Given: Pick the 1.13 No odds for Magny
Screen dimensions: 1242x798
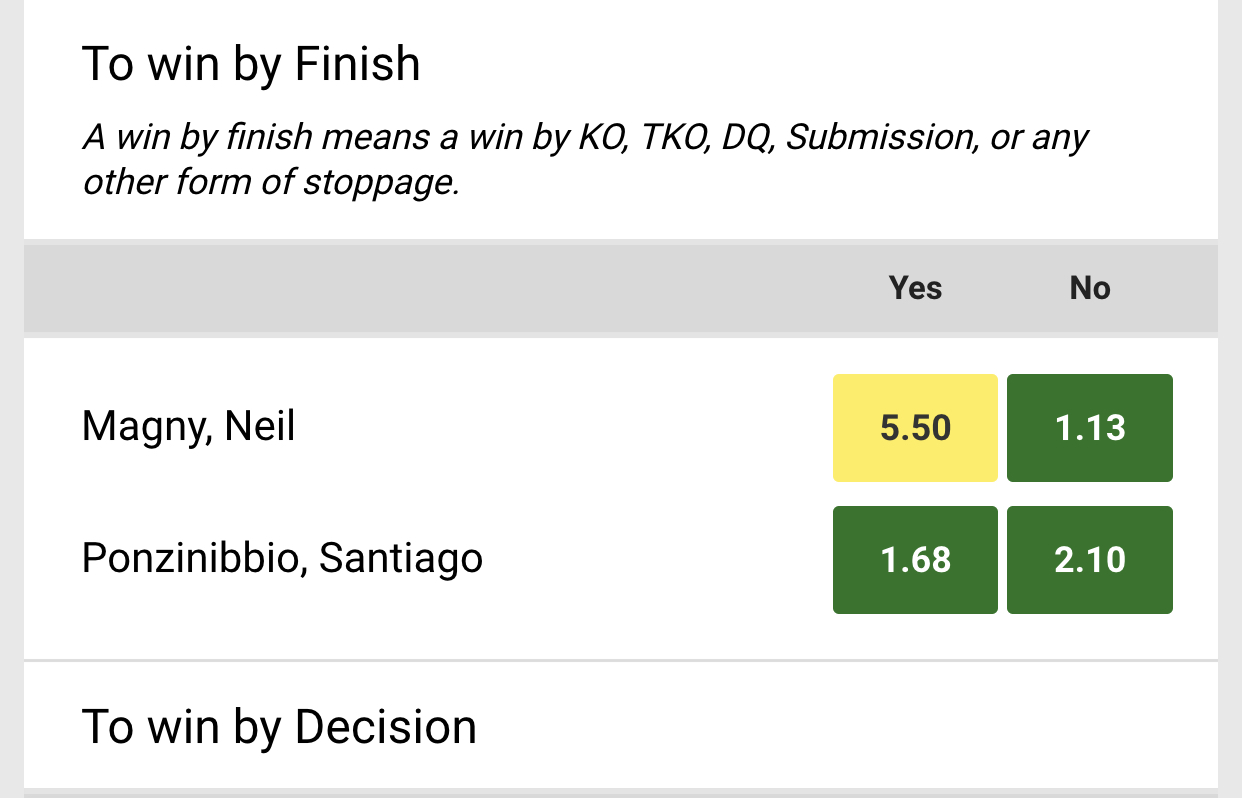Looking at the screenshot, I should [x=1090, y=428].
